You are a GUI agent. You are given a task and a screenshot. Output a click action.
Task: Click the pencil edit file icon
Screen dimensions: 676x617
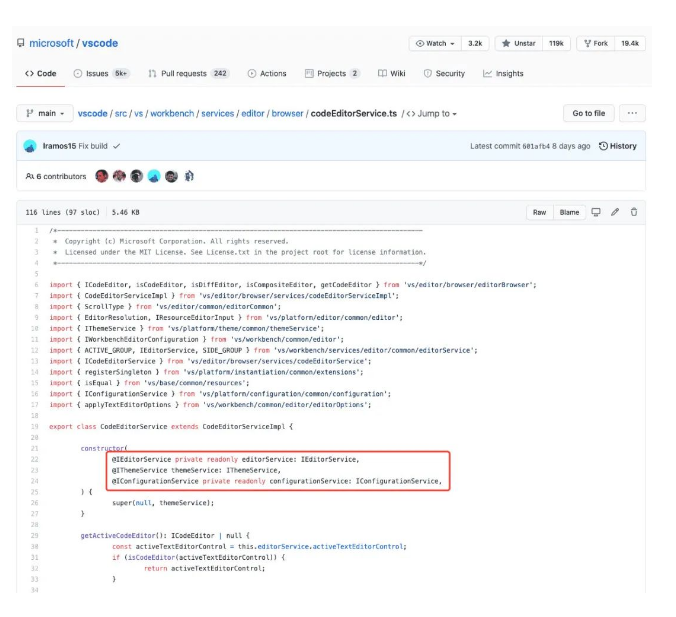[x=615, y=212]
